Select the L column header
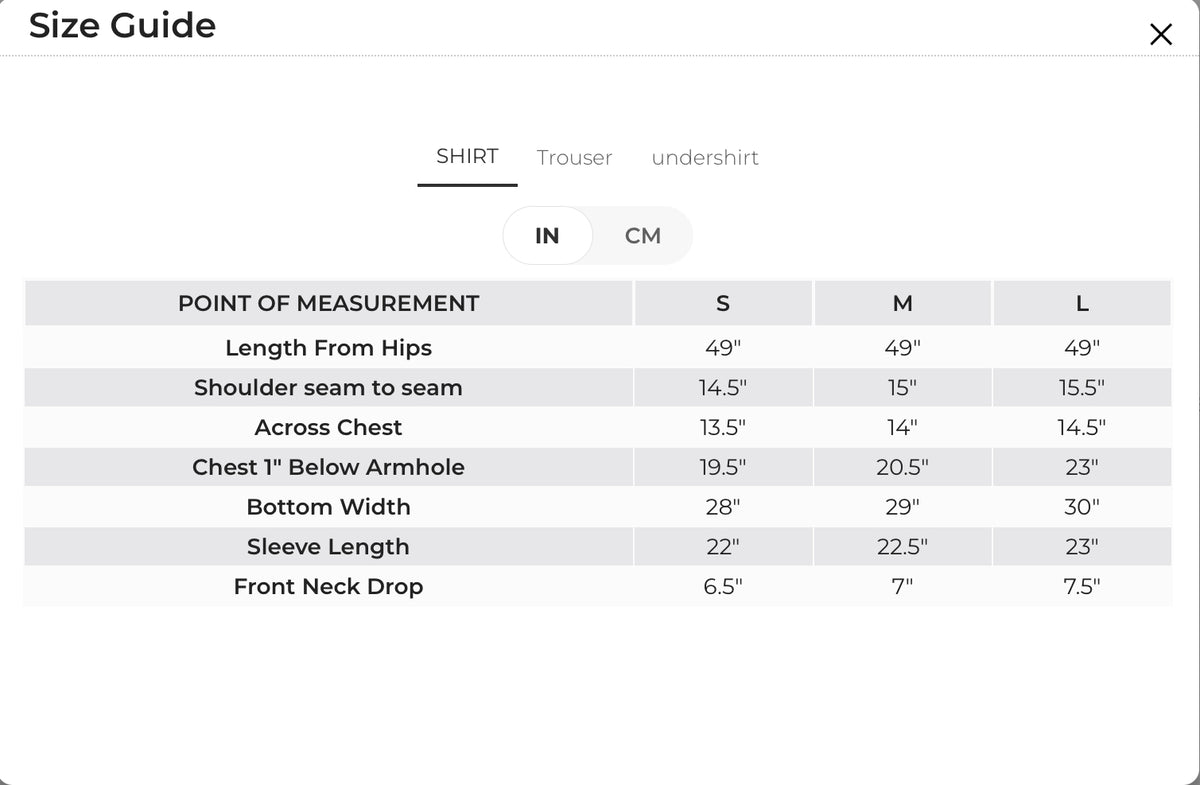The width and height of the screenshot is (1200, 785). (1082, 303)
